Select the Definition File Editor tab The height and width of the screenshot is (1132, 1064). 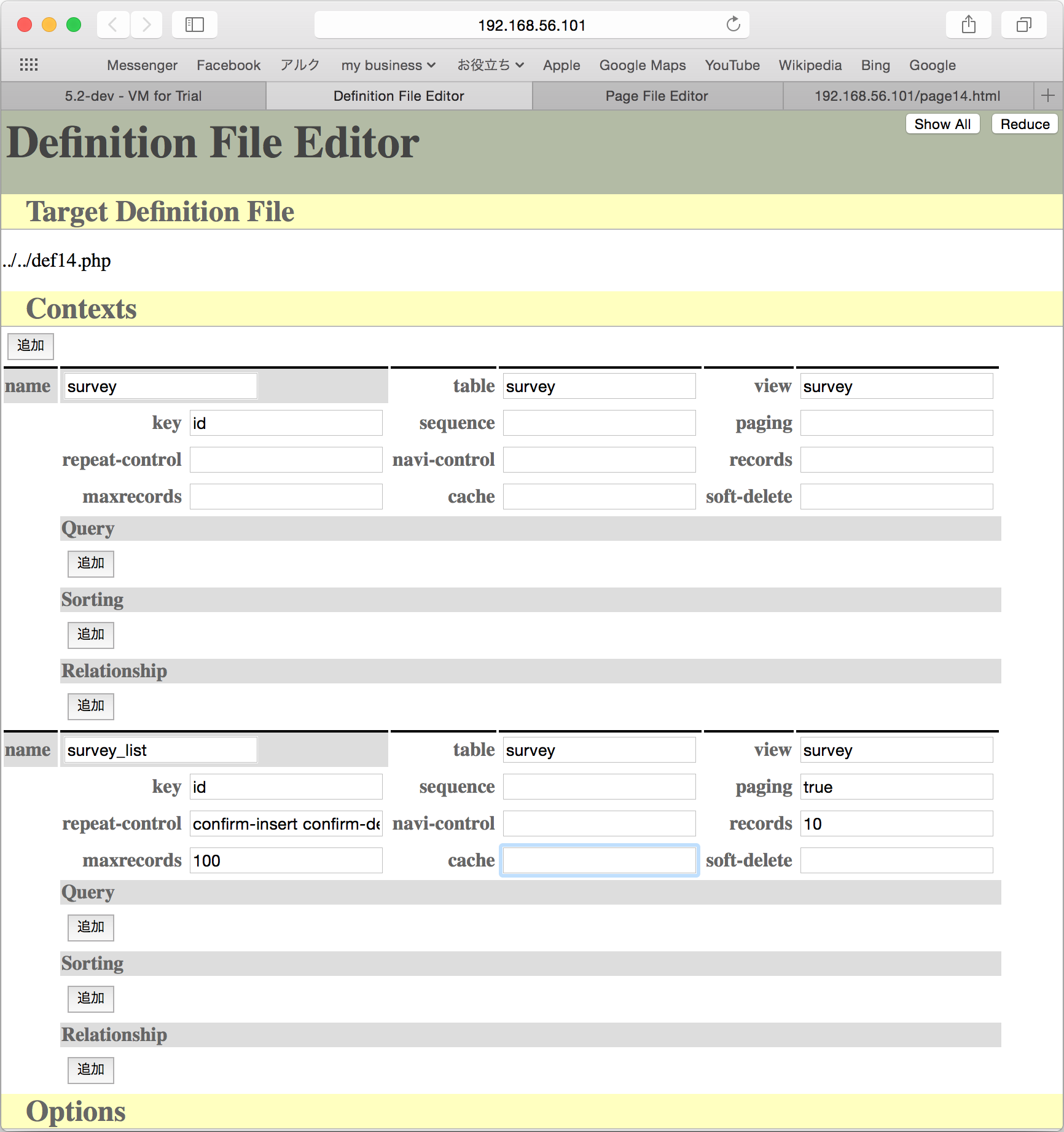pos(399,96)
